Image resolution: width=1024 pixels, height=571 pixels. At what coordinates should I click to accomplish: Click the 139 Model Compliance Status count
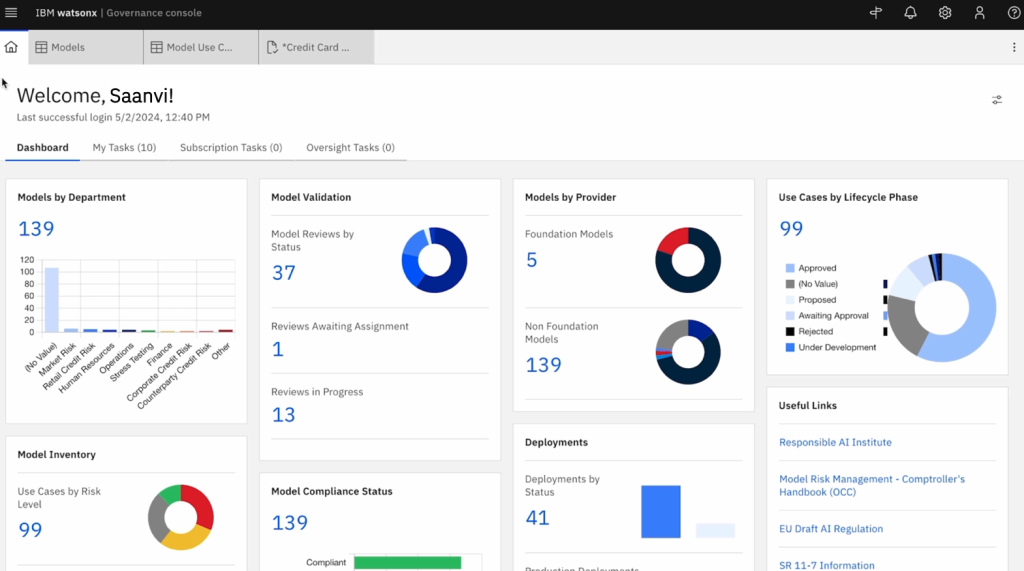pos(289,523)
